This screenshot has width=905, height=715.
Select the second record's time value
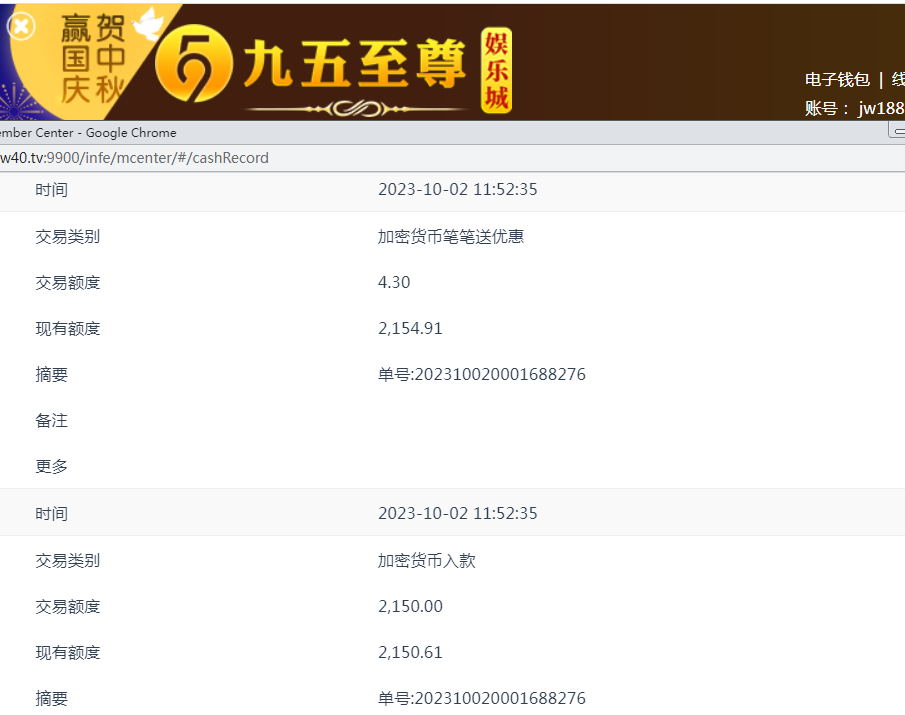tap(457, 514)
